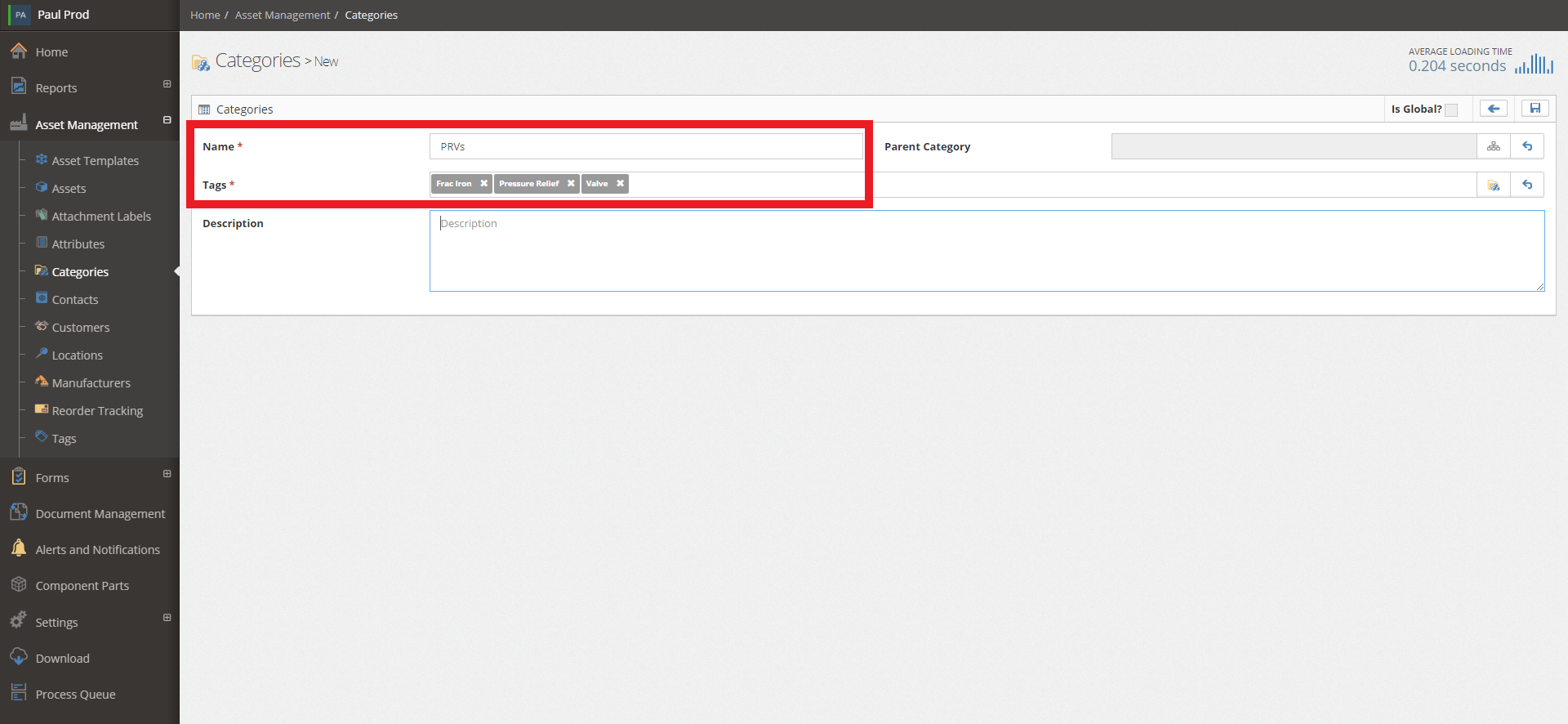Reset the Parent Category field with the undo icon
Viewport: 1568px width, 724px height.
point(1526,146)
